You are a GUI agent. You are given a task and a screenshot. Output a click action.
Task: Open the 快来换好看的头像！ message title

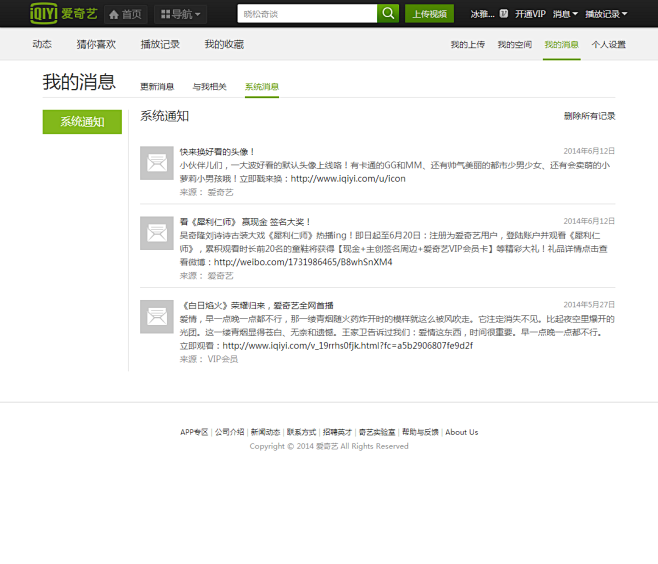tap(217, 151)
